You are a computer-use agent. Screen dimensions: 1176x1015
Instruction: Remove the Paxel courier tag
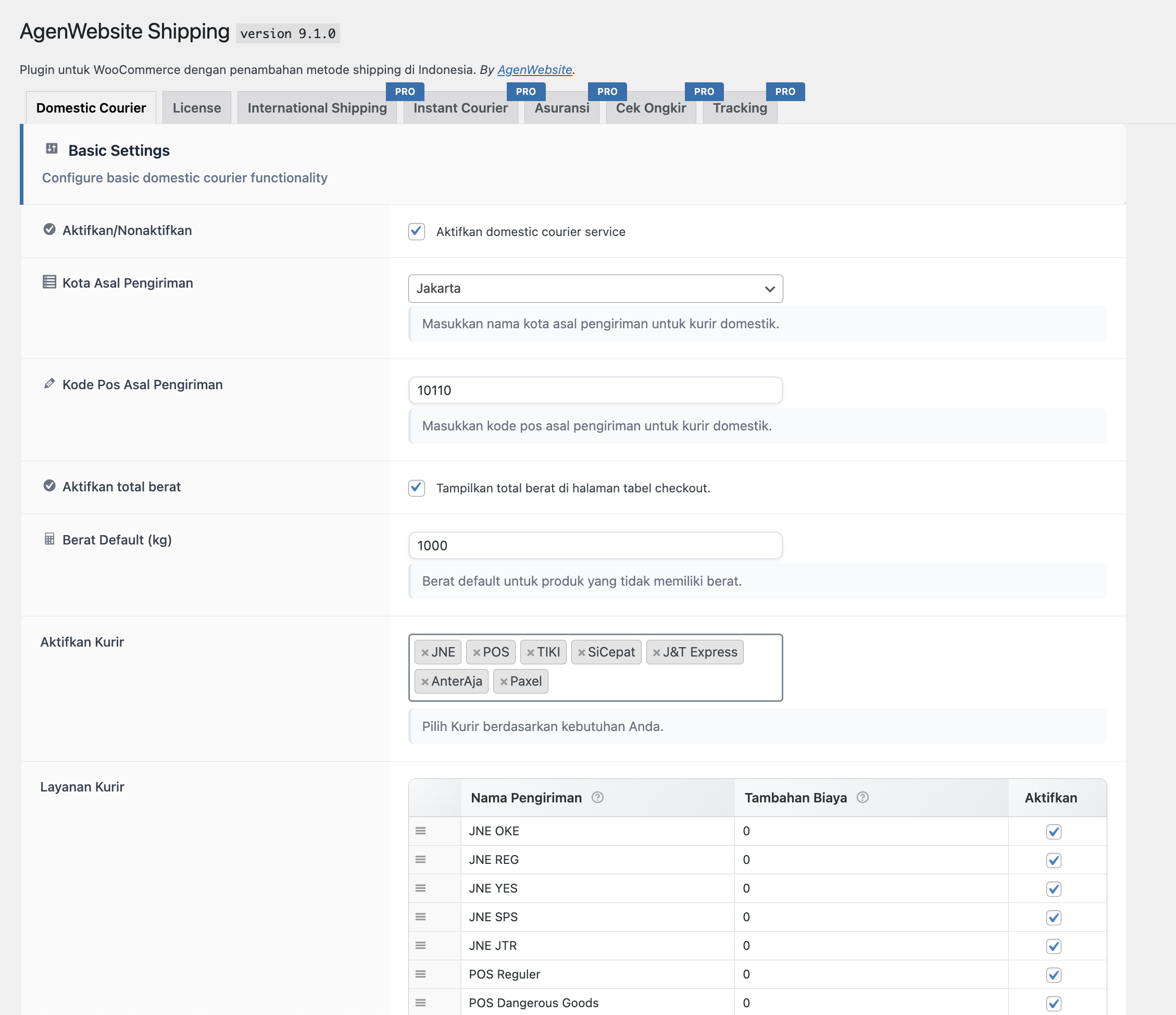coord(504,682)
